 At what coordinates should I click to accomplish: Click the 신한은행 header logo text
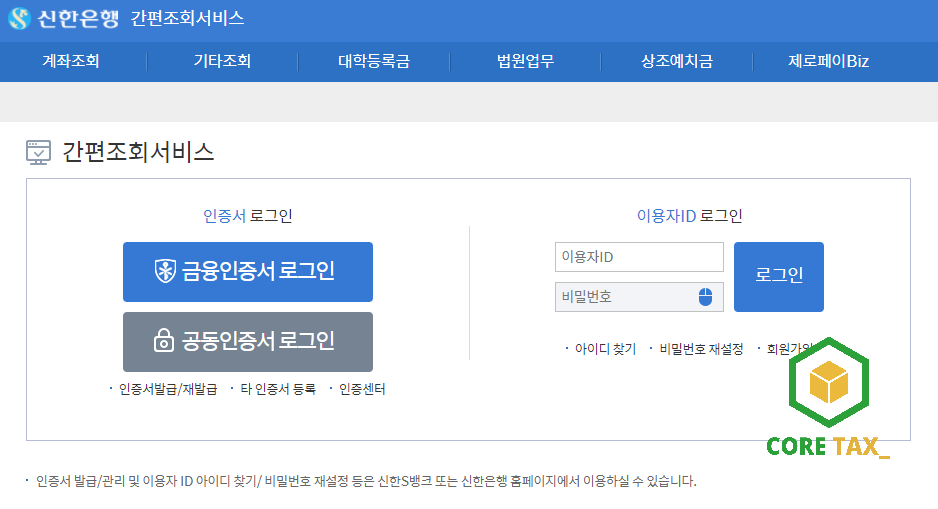[x=78, y=19]
